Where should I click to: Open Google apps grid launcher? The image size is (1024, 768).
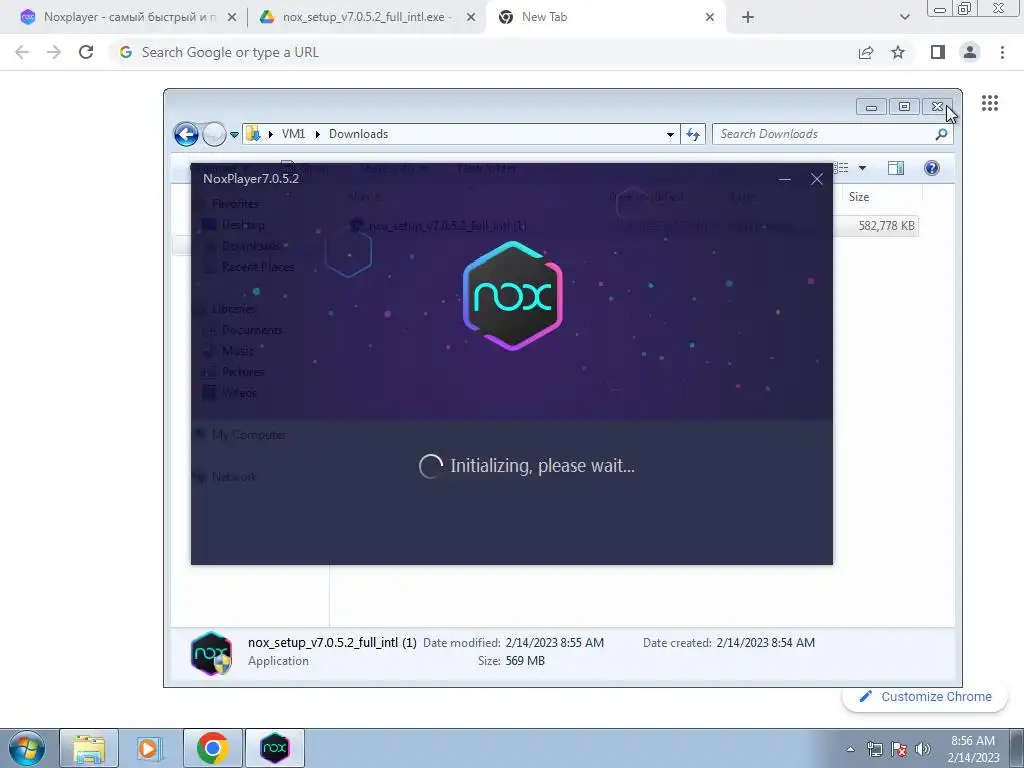click(x=990, y=103)
